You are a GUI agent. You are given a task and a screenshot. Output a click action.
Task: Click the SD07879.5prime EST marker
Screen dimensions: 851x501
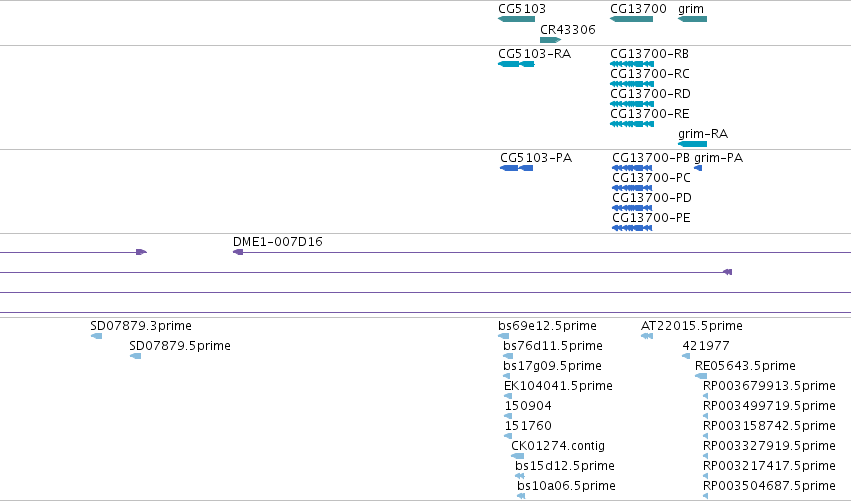tap(136, 356)
